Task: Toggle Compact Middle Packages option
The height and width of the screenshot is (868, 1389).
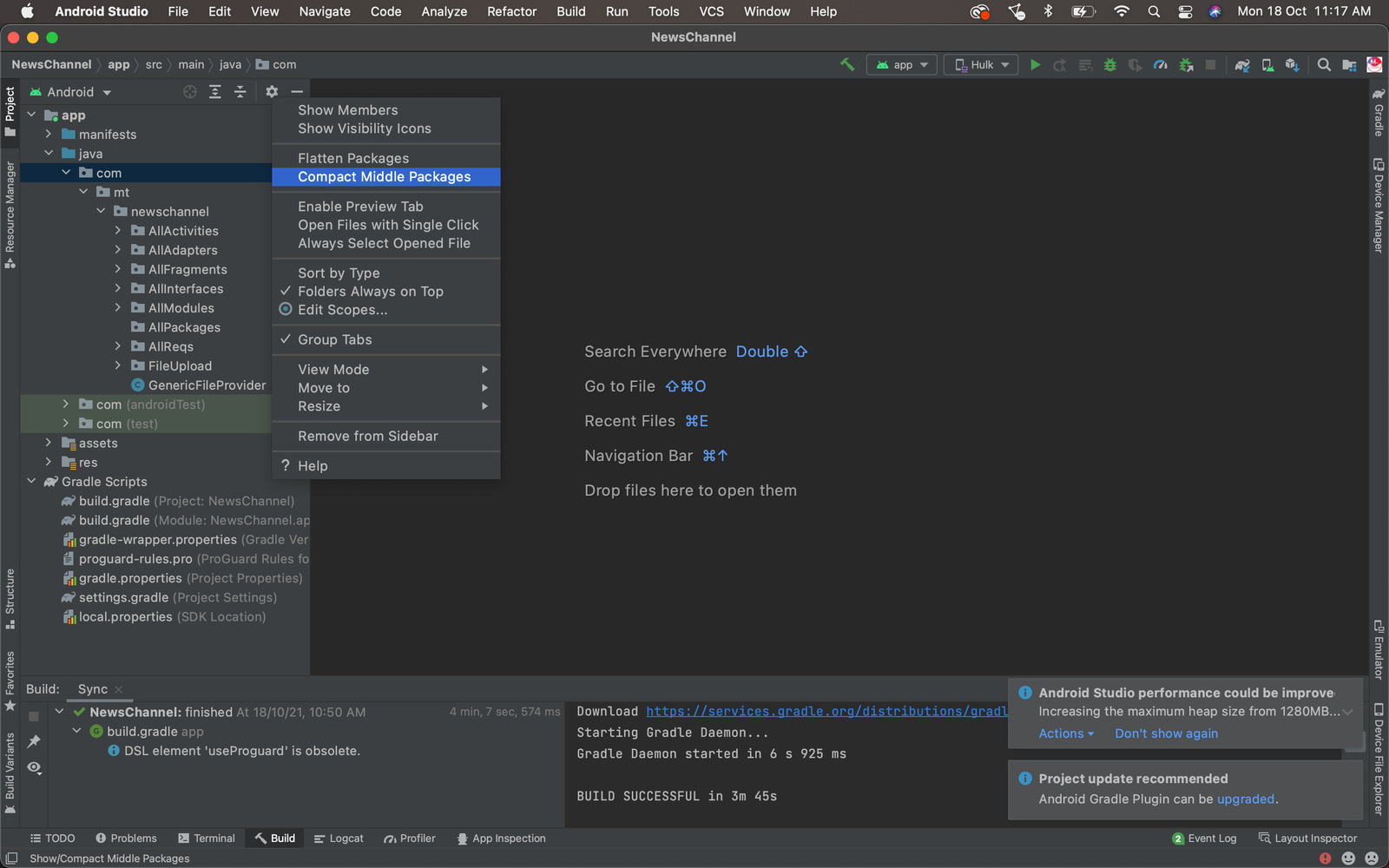Action: 385,176
